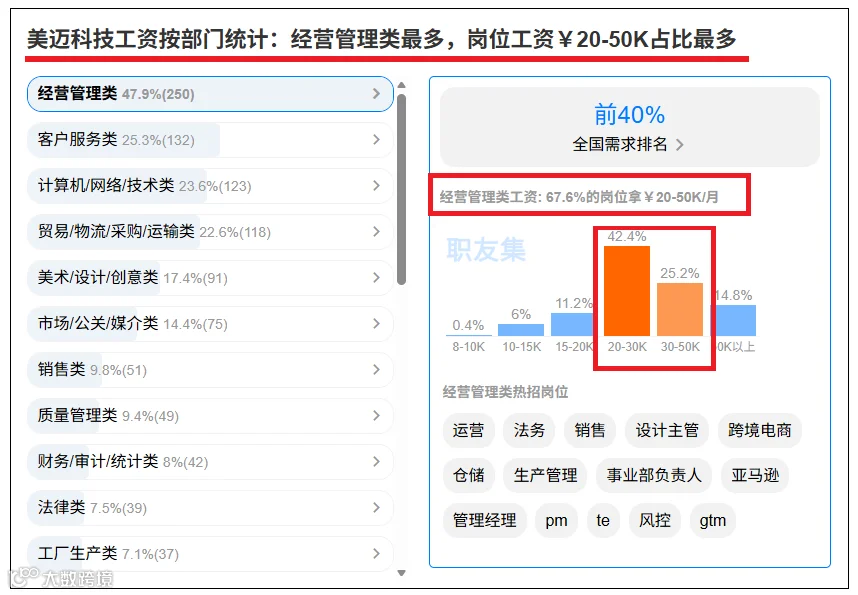Select the 风控 job tag
The width and height of the screenshot is (858, 595).
[x=655, y=520]
